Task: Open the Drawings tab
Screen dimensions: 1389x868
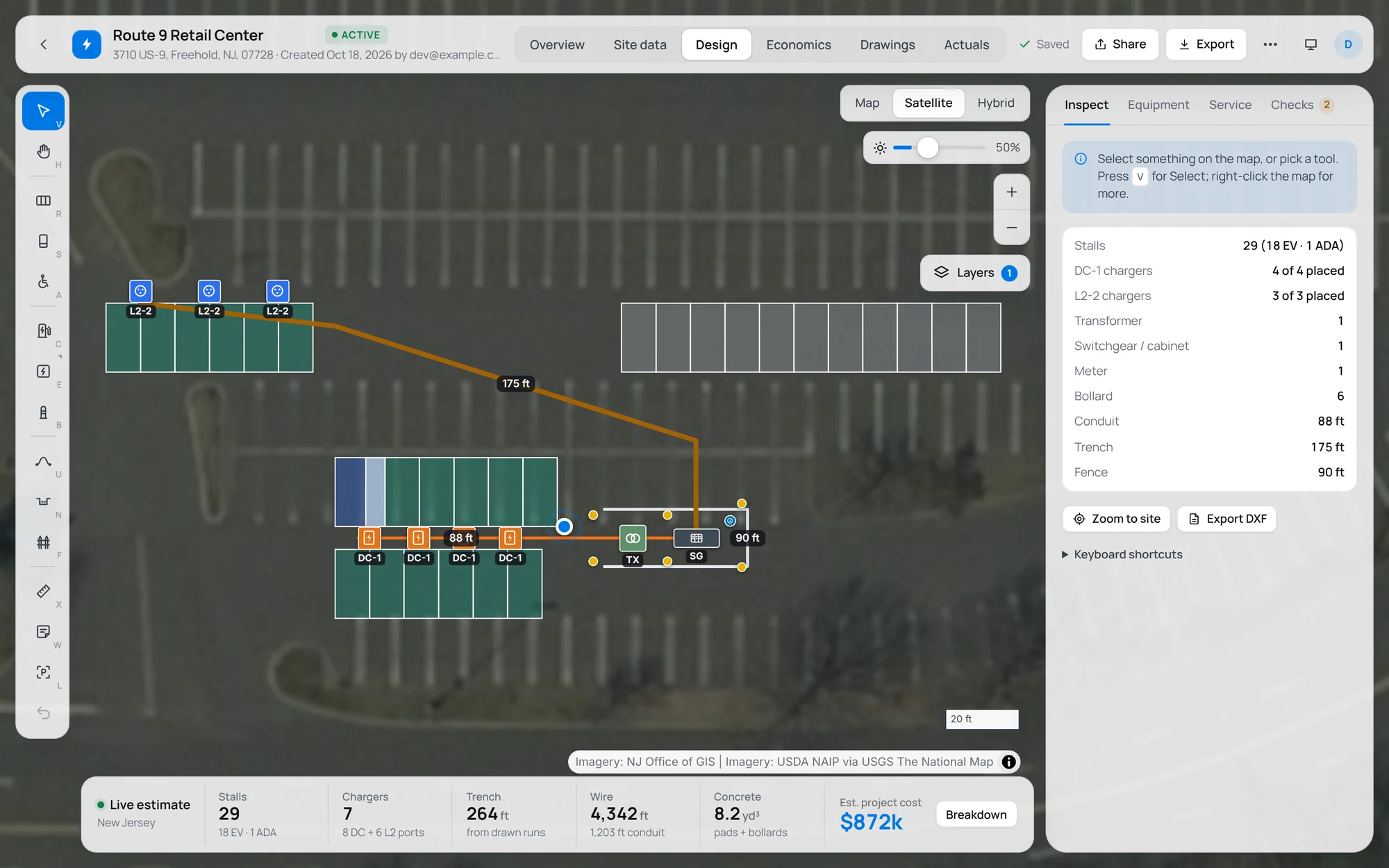Action: tap(887, 44)
